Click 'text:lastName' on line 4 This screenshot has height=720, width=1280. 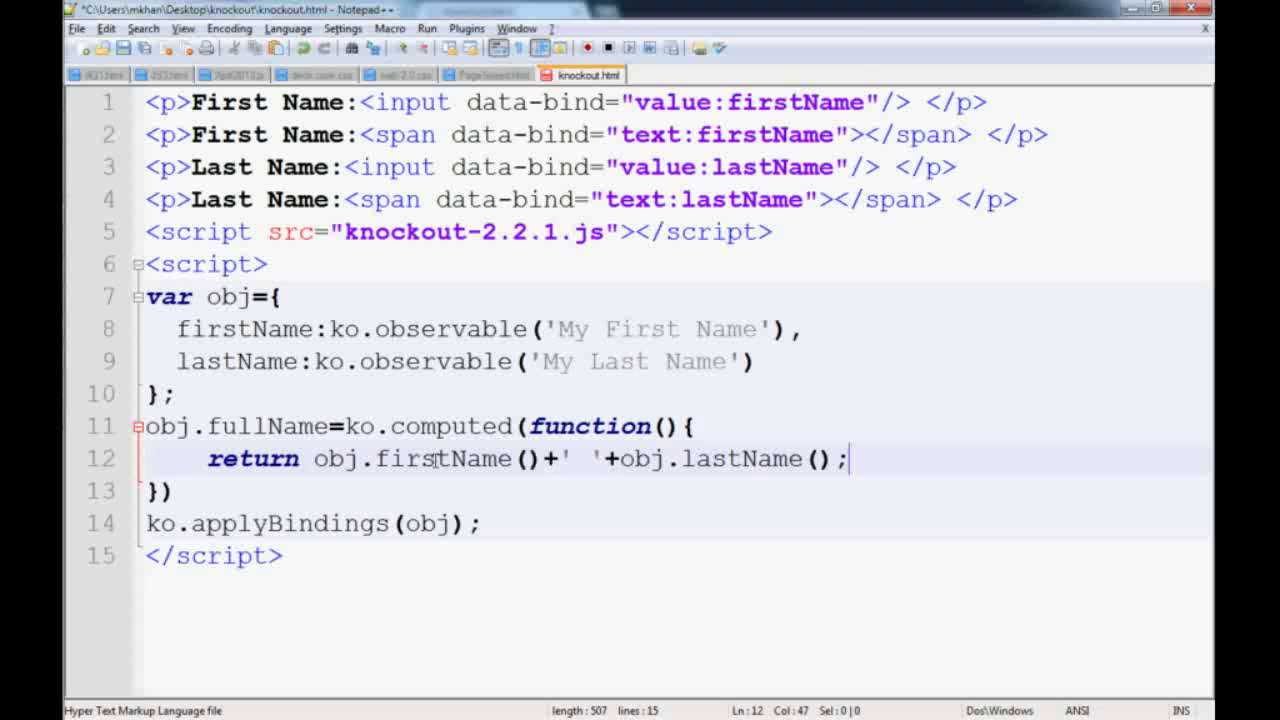(x=704, y=199)
